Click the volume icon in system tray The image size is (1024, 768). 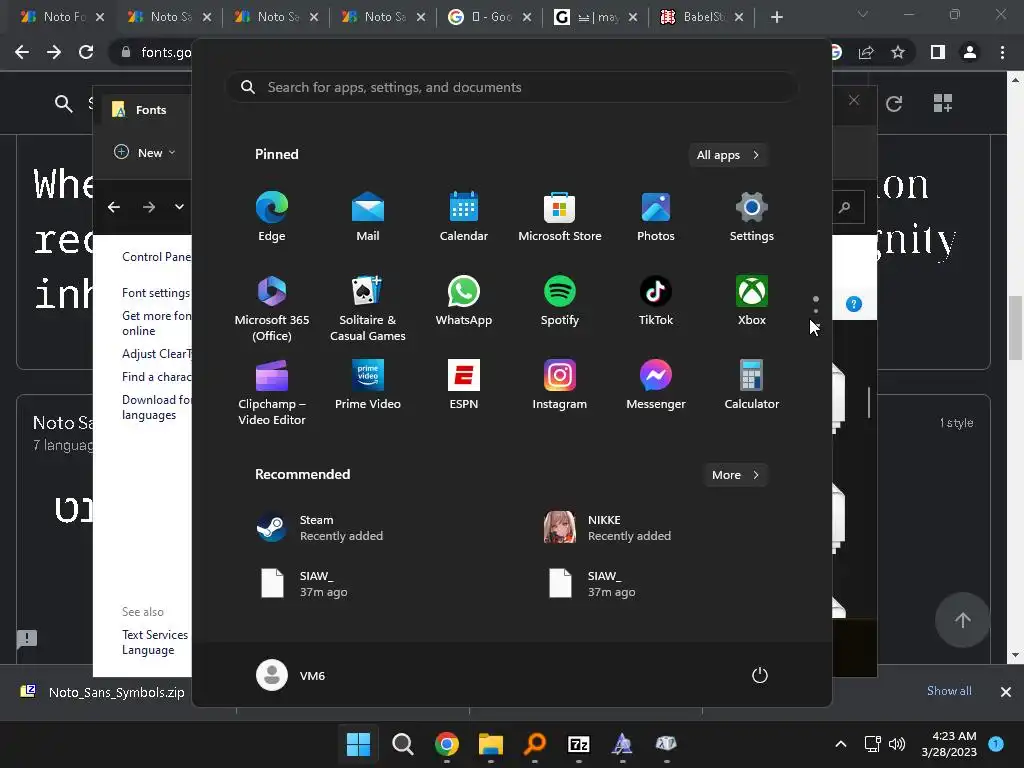pos(897,744)
